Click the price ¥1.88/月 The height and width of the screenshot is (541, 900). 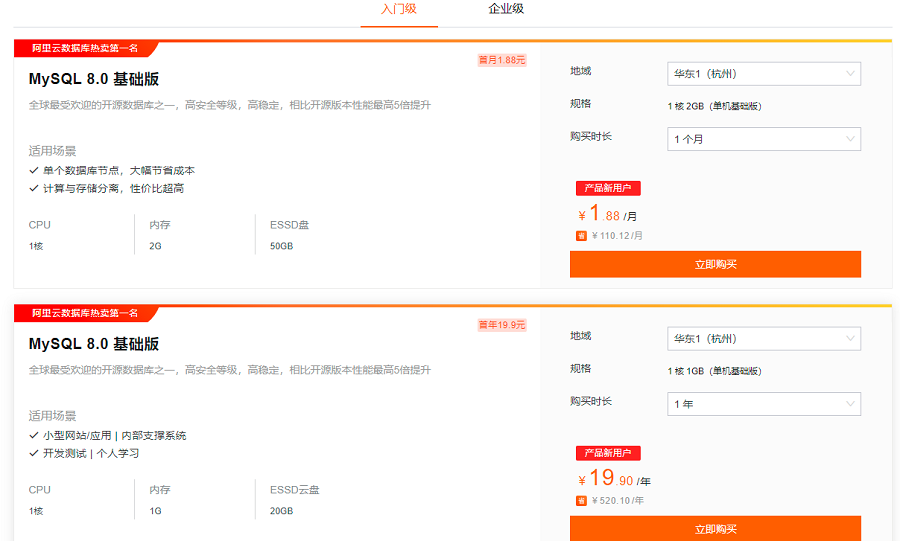click(607, 214)
